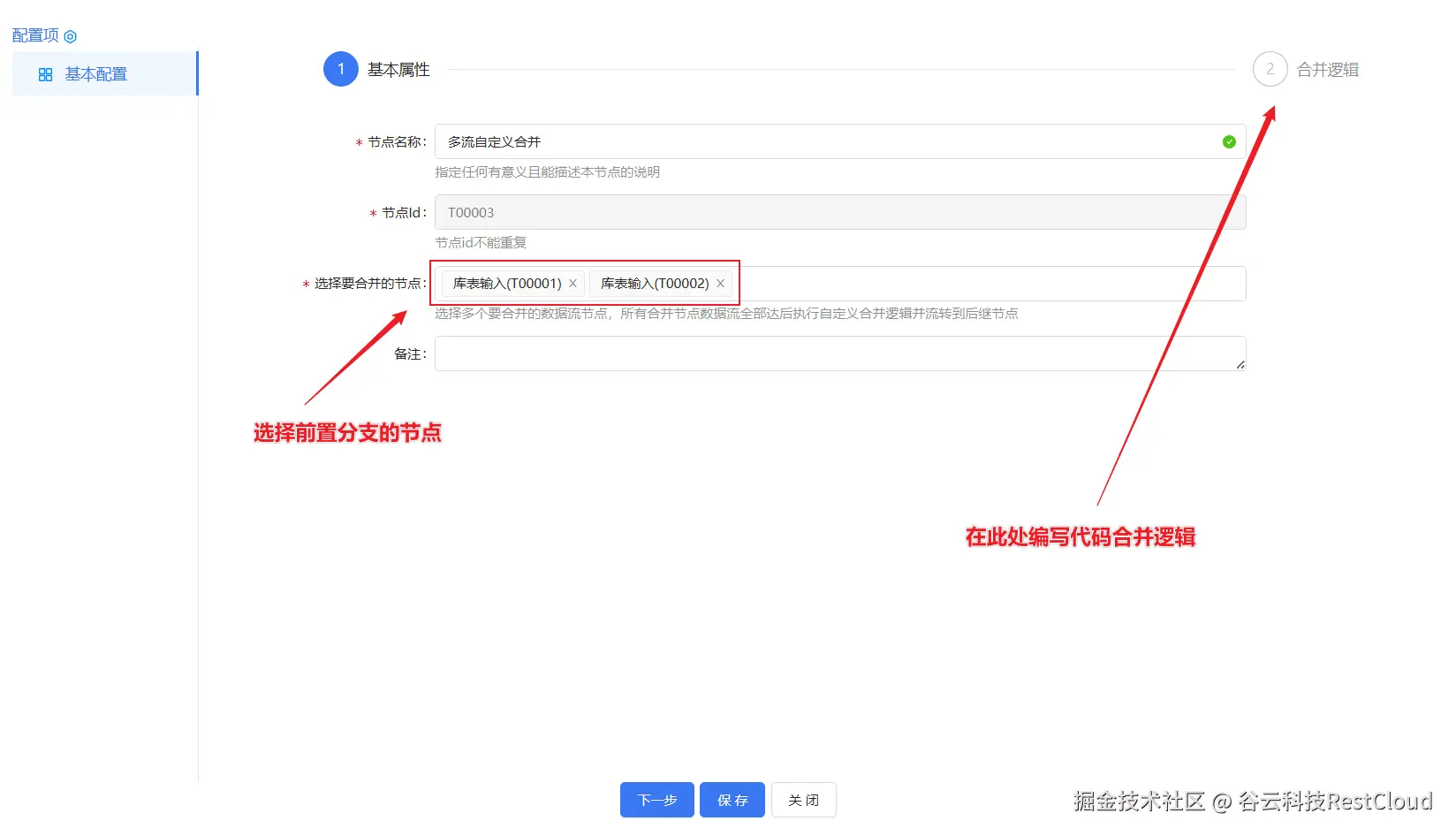Click the 备注 remarks textarea

pos(795,353)
